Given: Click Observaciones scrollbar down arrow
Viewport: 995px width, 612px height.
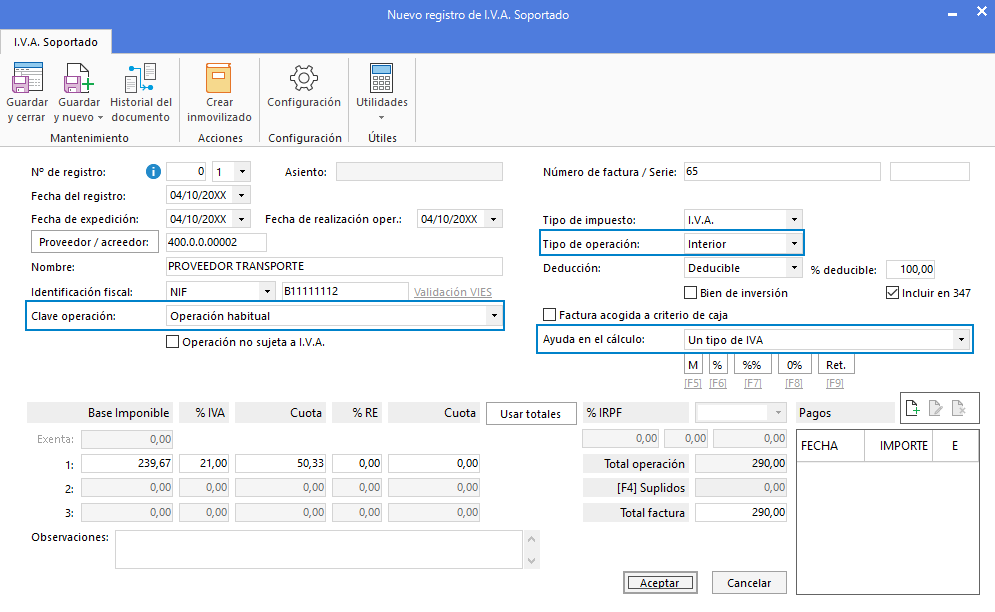Looking at the screenshot, I should tap(532, 561).
